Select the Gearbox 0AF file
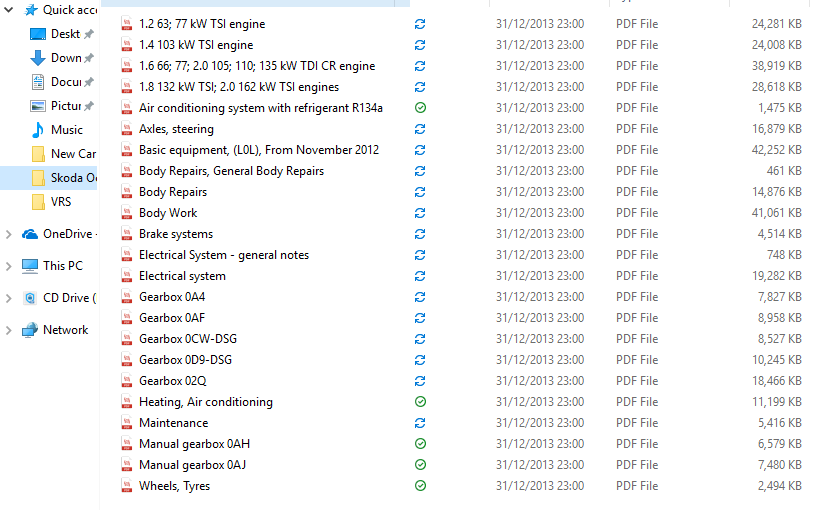This screenshot has height=510, width=824. 172,318
